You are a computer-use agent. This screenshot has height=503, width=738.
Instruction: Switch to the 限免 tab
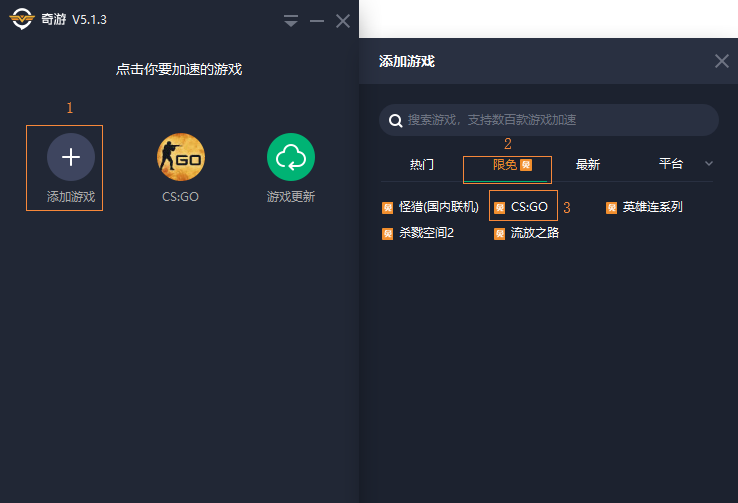point(506,165)
